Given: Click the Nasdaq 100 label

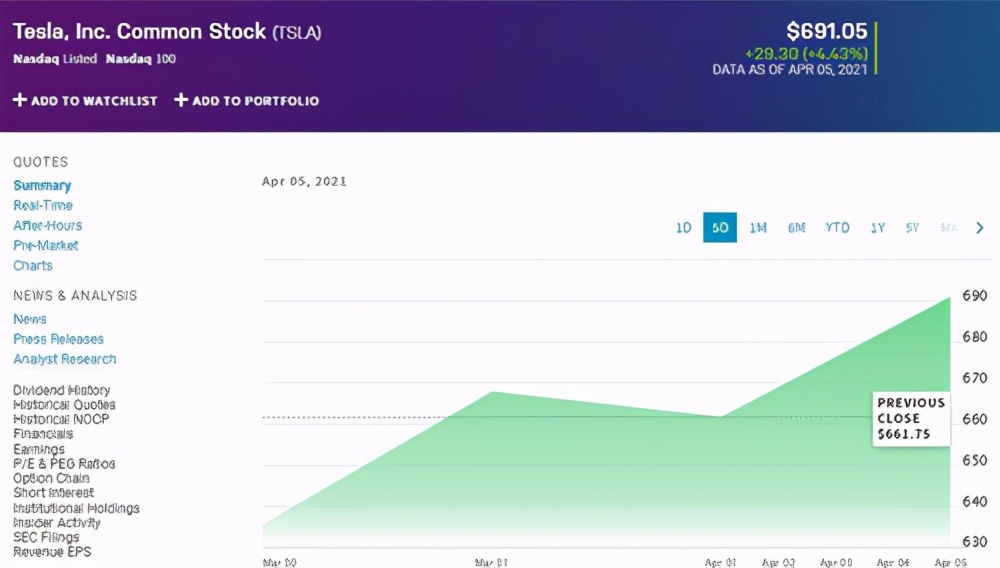Looking at the screenshot, I should (140, 59).
